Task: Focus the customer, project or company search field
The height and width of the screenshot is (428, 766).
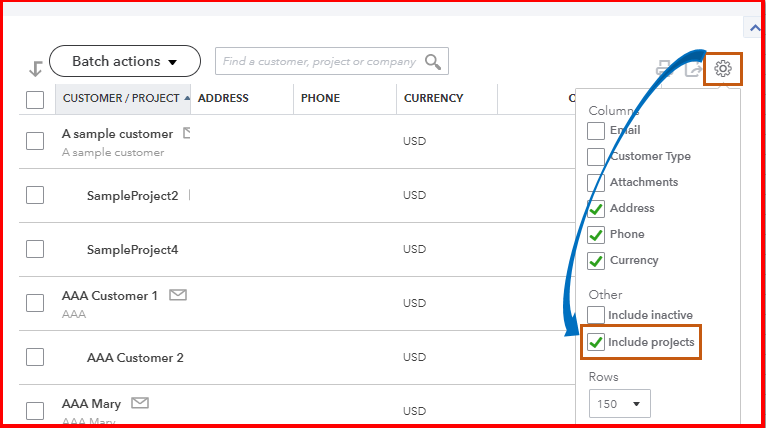Action: (320, 62)
